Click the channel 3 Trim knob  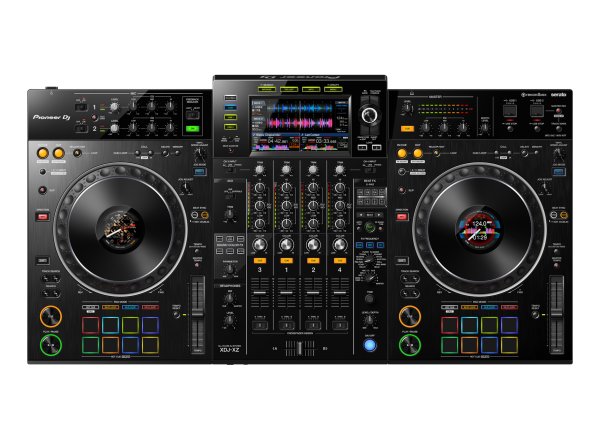[x=260, y=169]
